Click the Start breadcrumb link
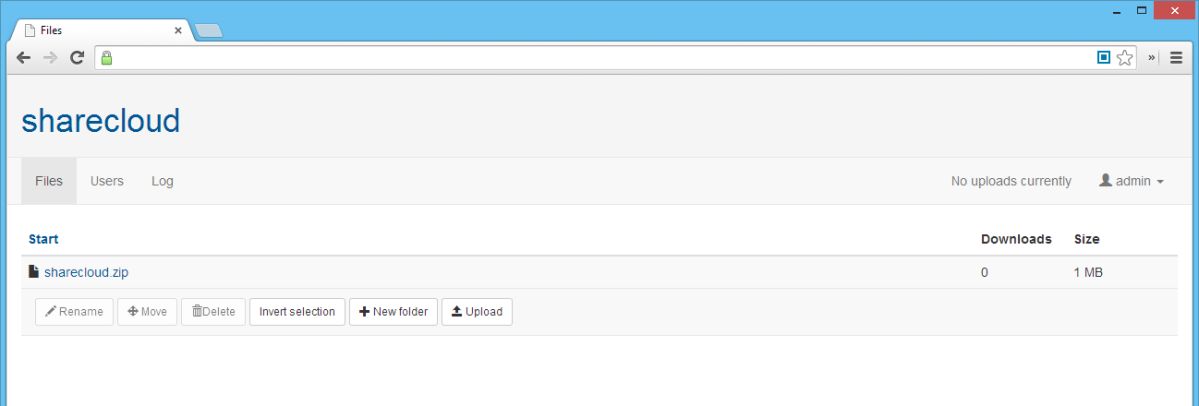 [44, 239]
